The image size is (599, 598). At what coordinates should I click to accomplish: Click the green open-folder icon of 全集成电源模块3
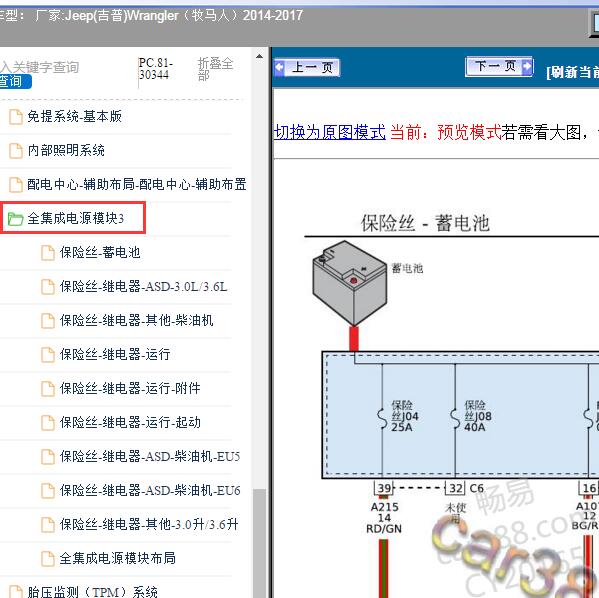click(x=16, y=219)
